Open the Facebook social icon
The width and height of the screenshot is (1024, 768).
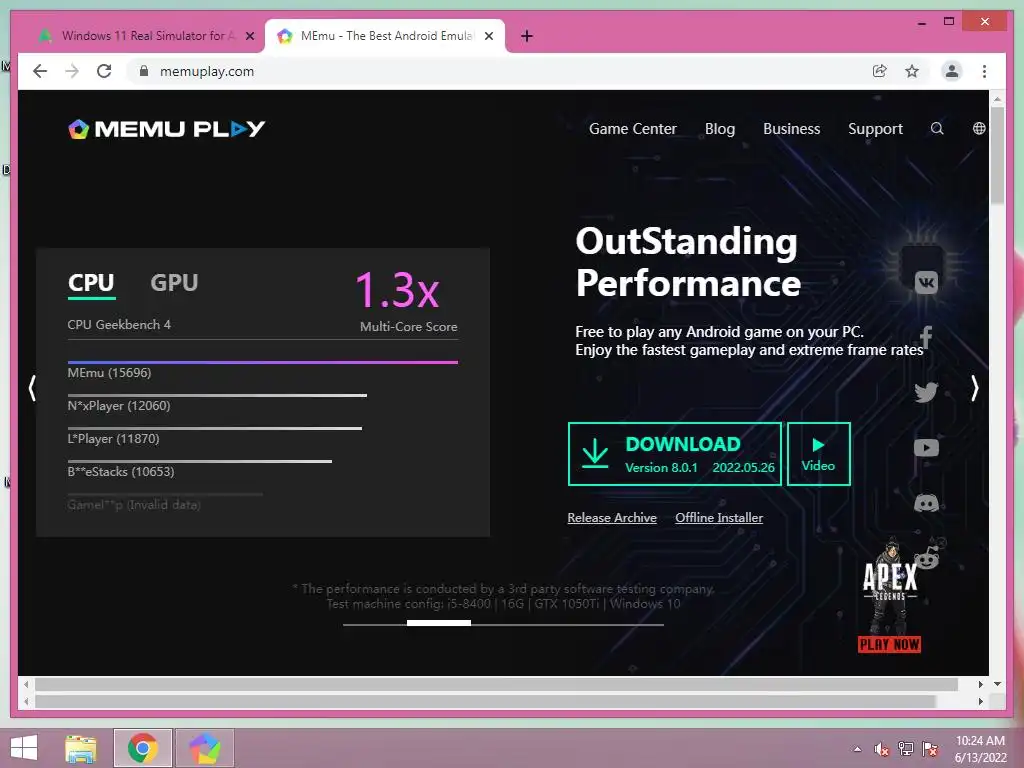tap(926, 337)
